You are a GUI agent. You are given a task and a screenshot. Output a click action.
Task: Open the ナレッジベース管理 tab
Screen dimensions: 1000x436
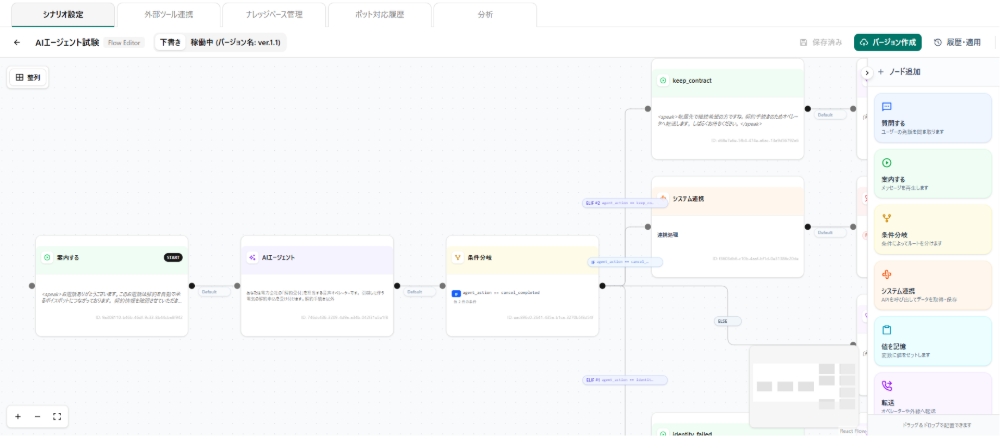(x=274, y=15)
